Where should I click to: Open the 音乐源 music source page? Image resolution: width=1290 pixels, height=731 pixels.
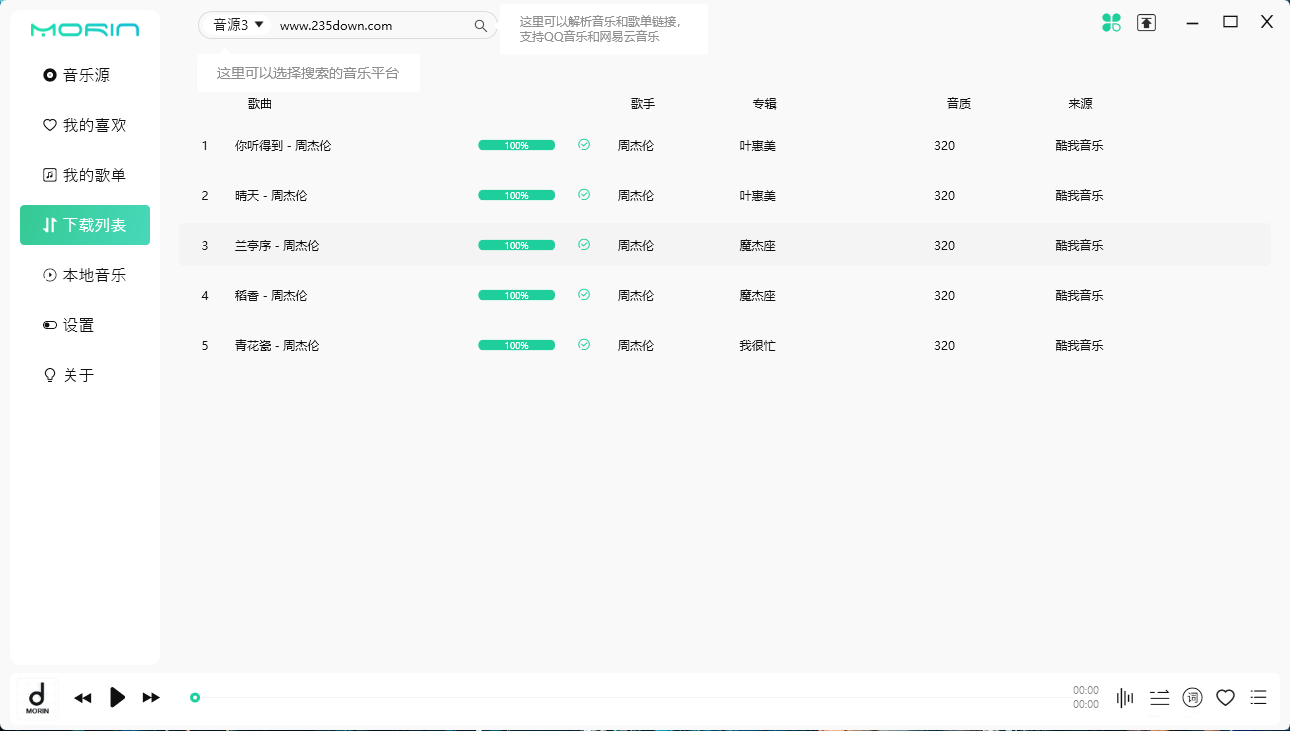[85, 75]
